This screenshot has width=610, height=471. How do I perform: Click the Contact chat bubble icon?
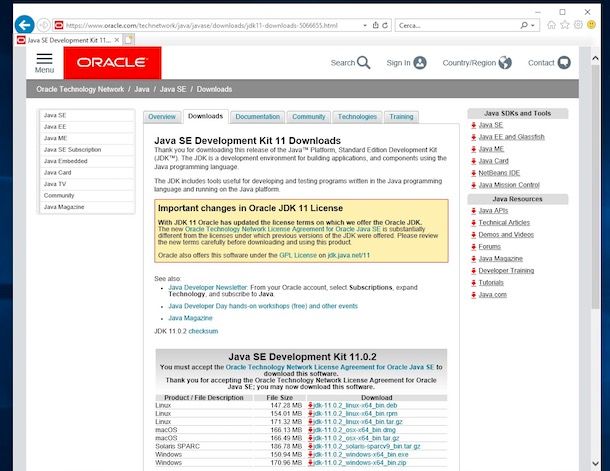point(564,63)
